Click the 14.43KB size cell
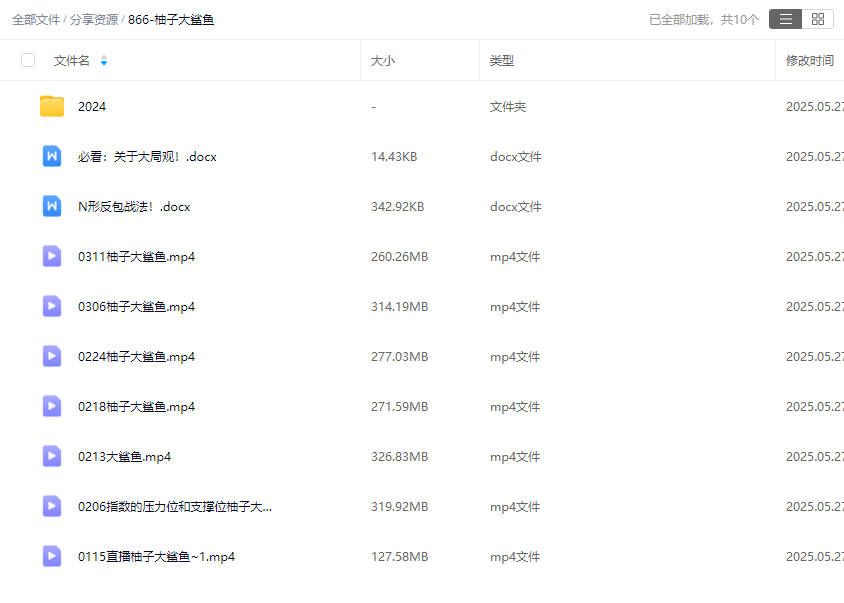This screenshot has width=844, height=603. pyautogui.click(x=394, y=157)
